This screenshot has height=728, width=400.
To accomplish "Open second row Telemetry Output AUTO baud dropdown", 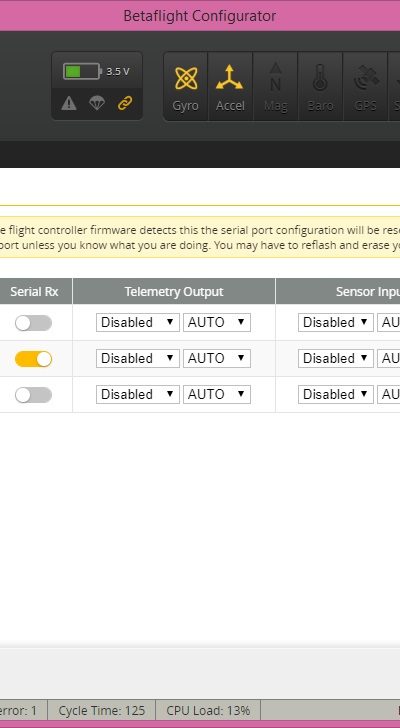I will [x=217, y=358].
